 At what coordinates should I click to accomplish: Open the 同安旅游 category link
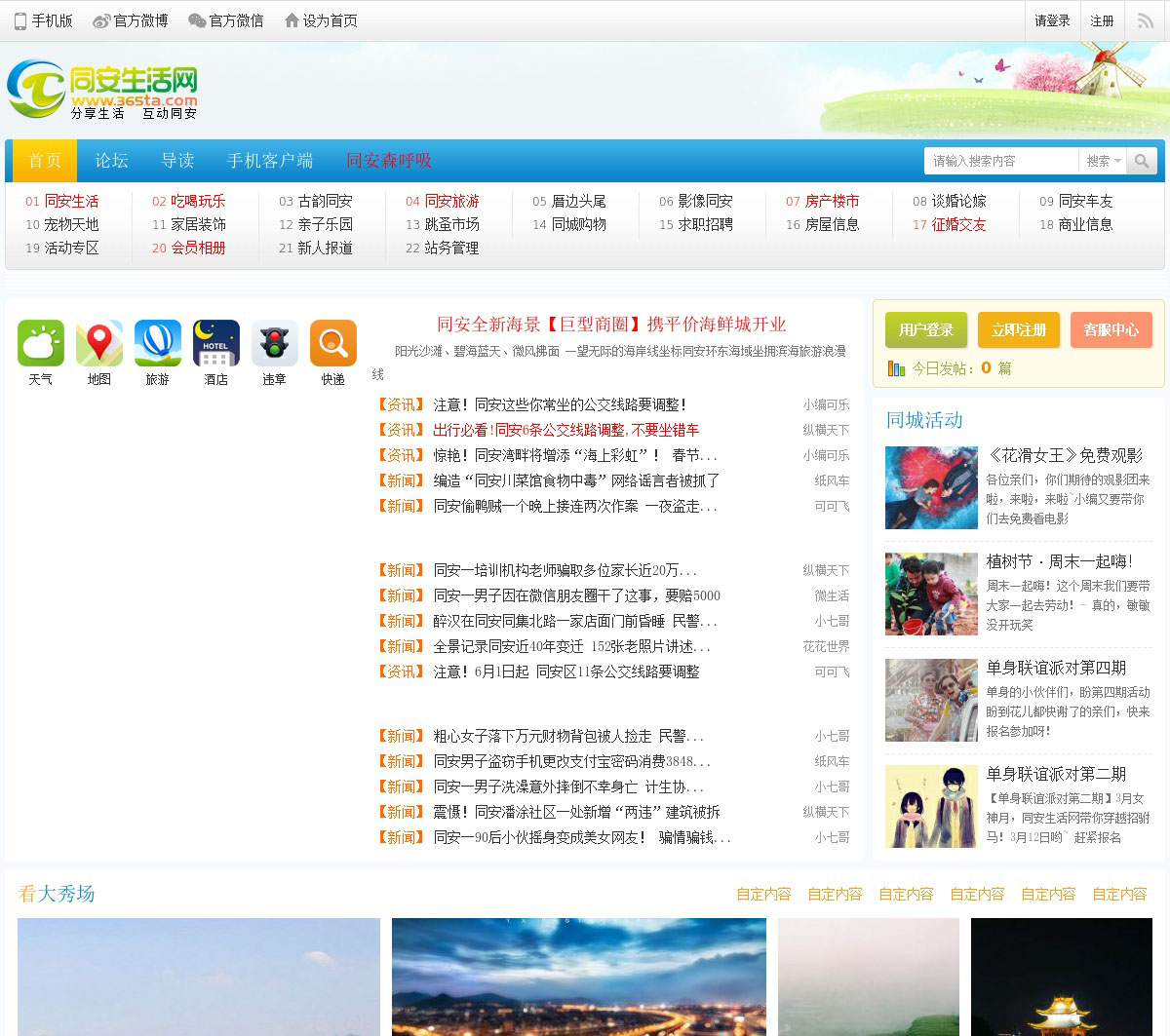click(x=451, y=201)
